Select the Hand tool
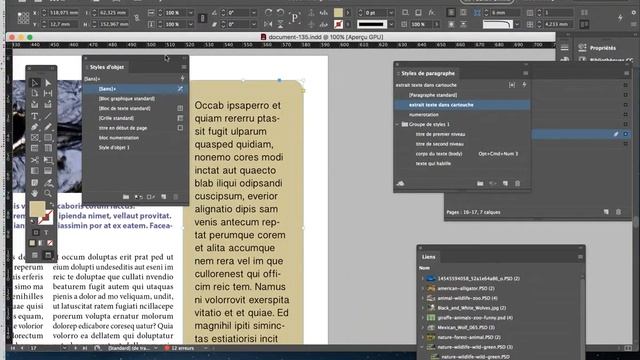Screen dimensions: 640x360 [35, 193]
